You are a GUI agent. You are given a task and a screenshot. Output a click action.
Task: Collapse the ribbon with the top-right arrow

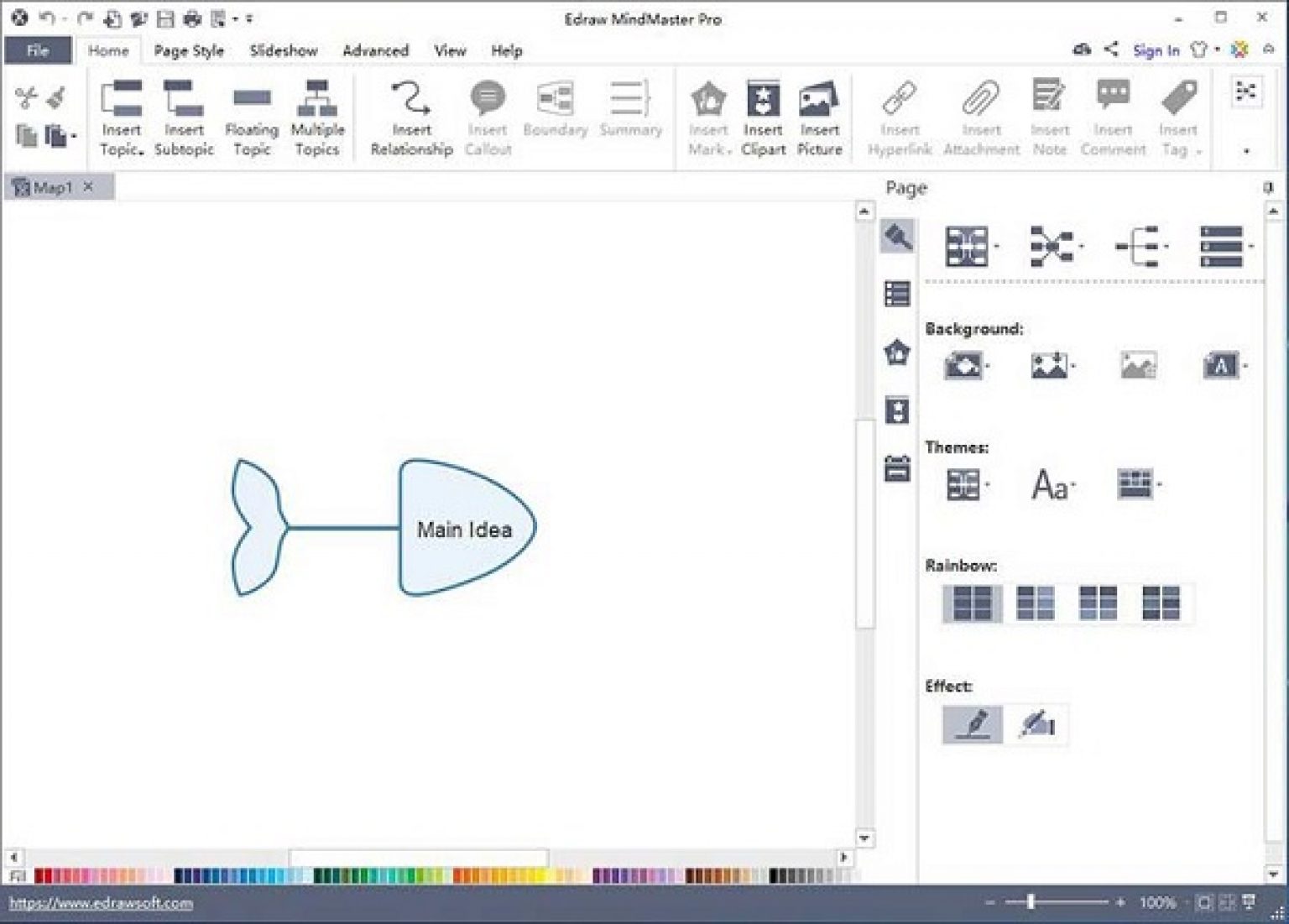(1268, 50)
